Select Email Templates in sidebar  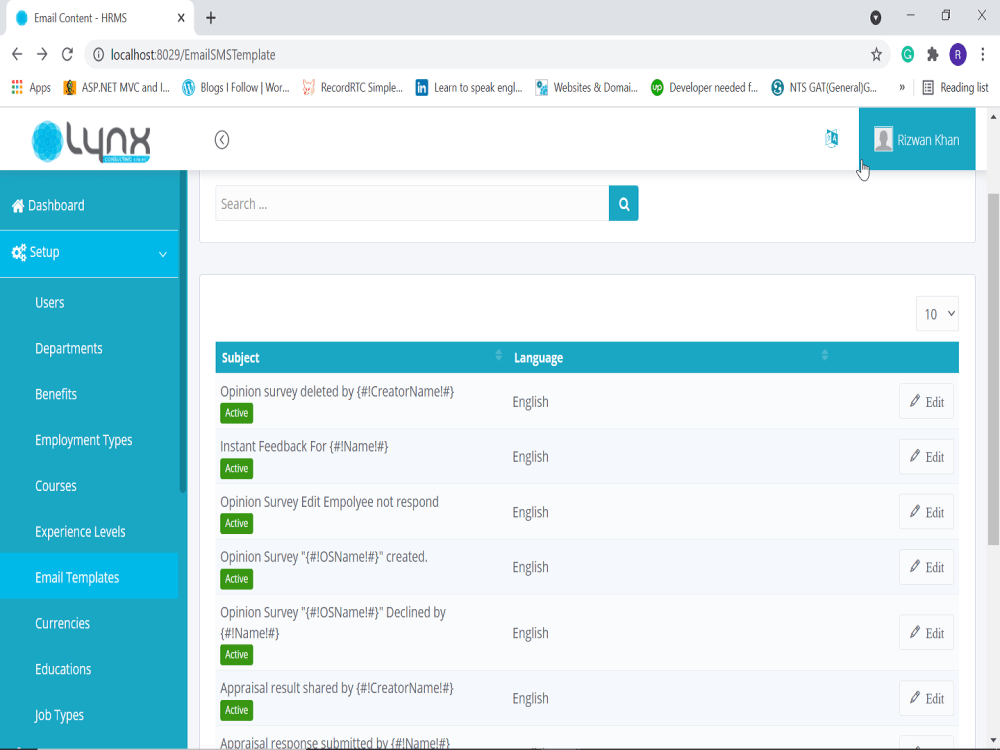pyautogui.click(x=89, y=577)
